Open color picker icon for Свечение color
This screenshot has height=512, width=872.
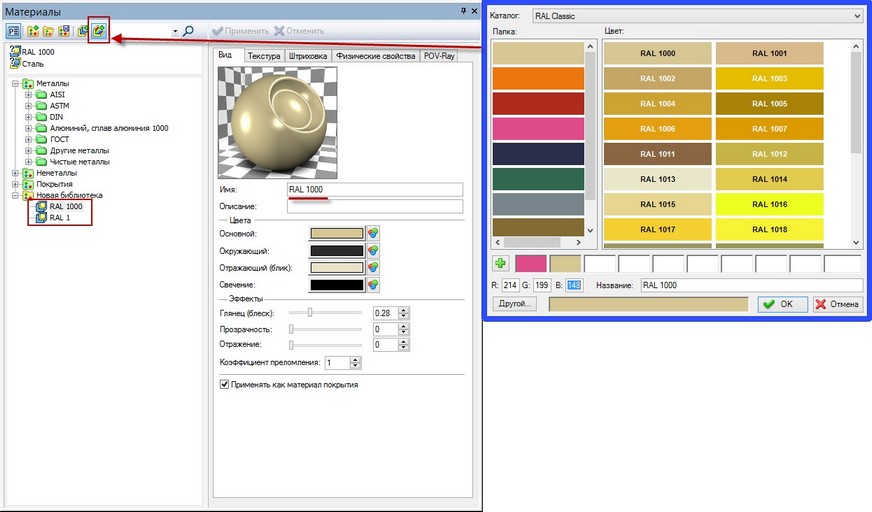click(x=373, y=285)
